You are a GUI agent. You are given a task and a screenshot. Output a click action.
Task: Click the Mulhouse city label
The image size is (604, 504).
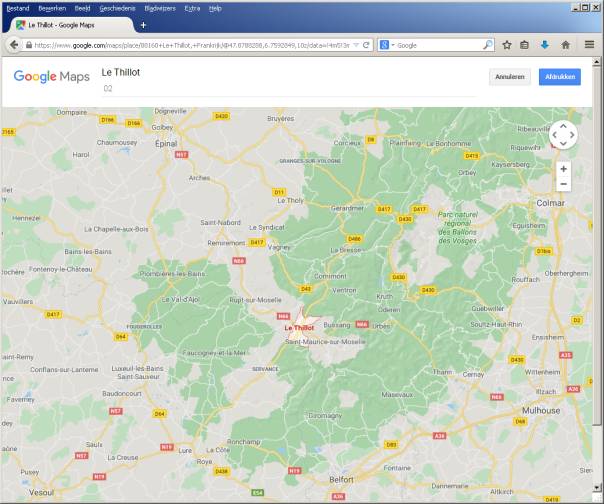click(541, 410)
